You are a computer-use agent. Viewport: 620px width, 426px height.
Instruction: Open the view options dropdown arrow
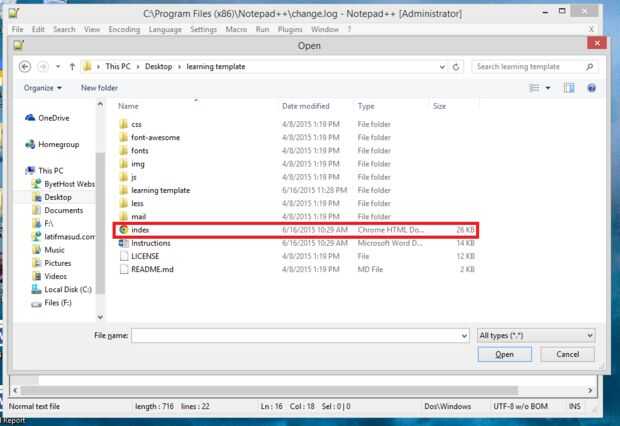[x=548, y=88]
